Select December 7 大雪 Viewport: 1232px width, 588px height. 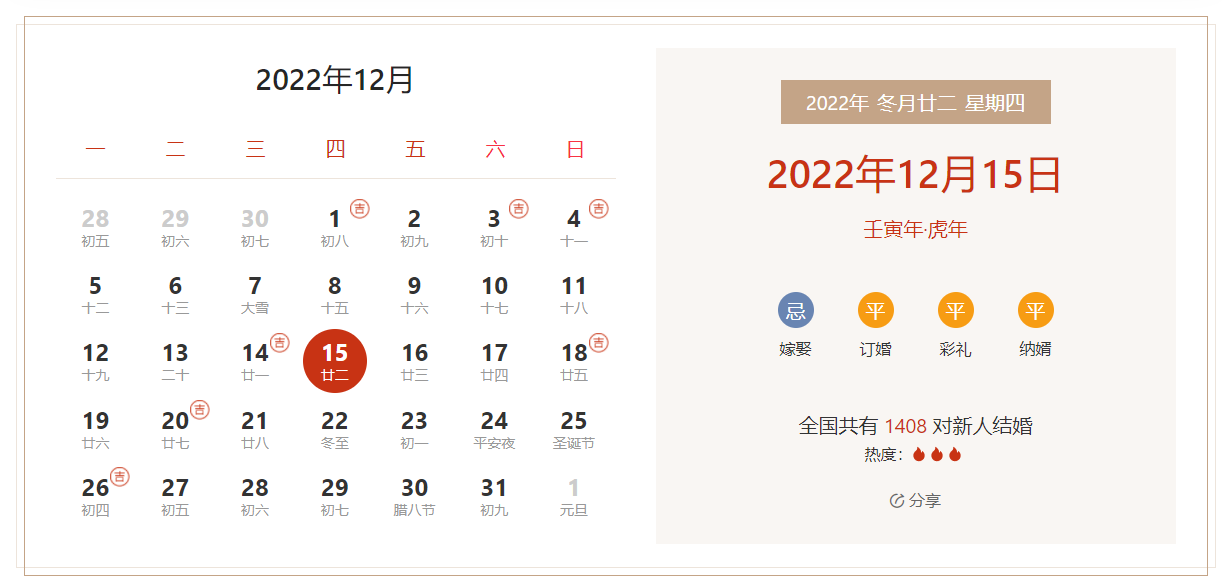coord(255,295)
